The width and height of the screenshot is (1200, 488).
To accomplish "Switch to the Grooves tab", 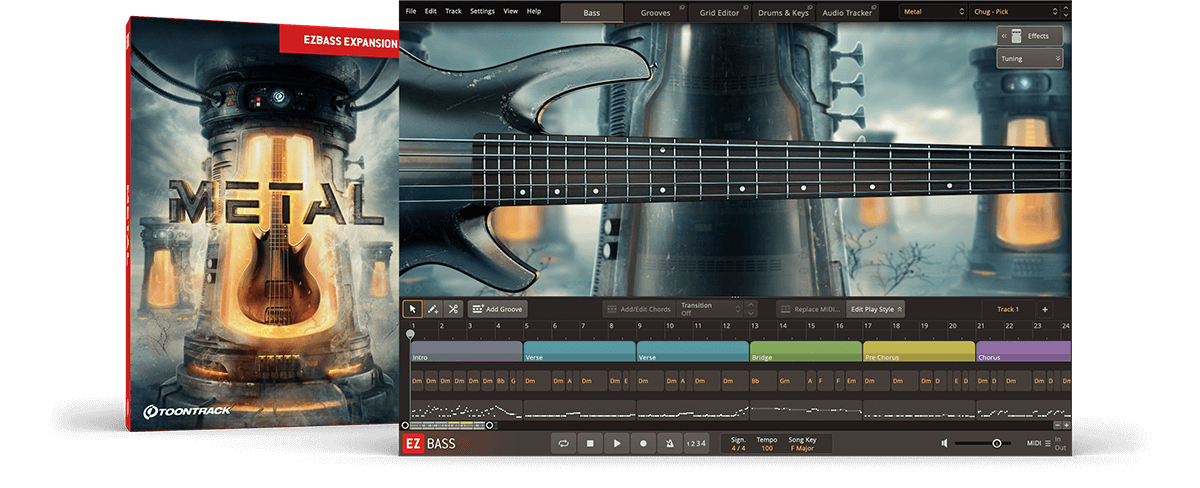I will (656, 12).
